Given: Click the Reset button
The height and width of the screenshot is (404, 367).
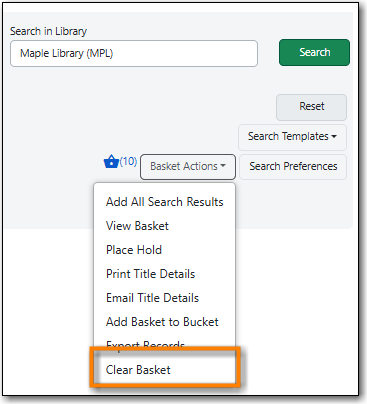Looking at the screenshot, I should click(311, 107).
